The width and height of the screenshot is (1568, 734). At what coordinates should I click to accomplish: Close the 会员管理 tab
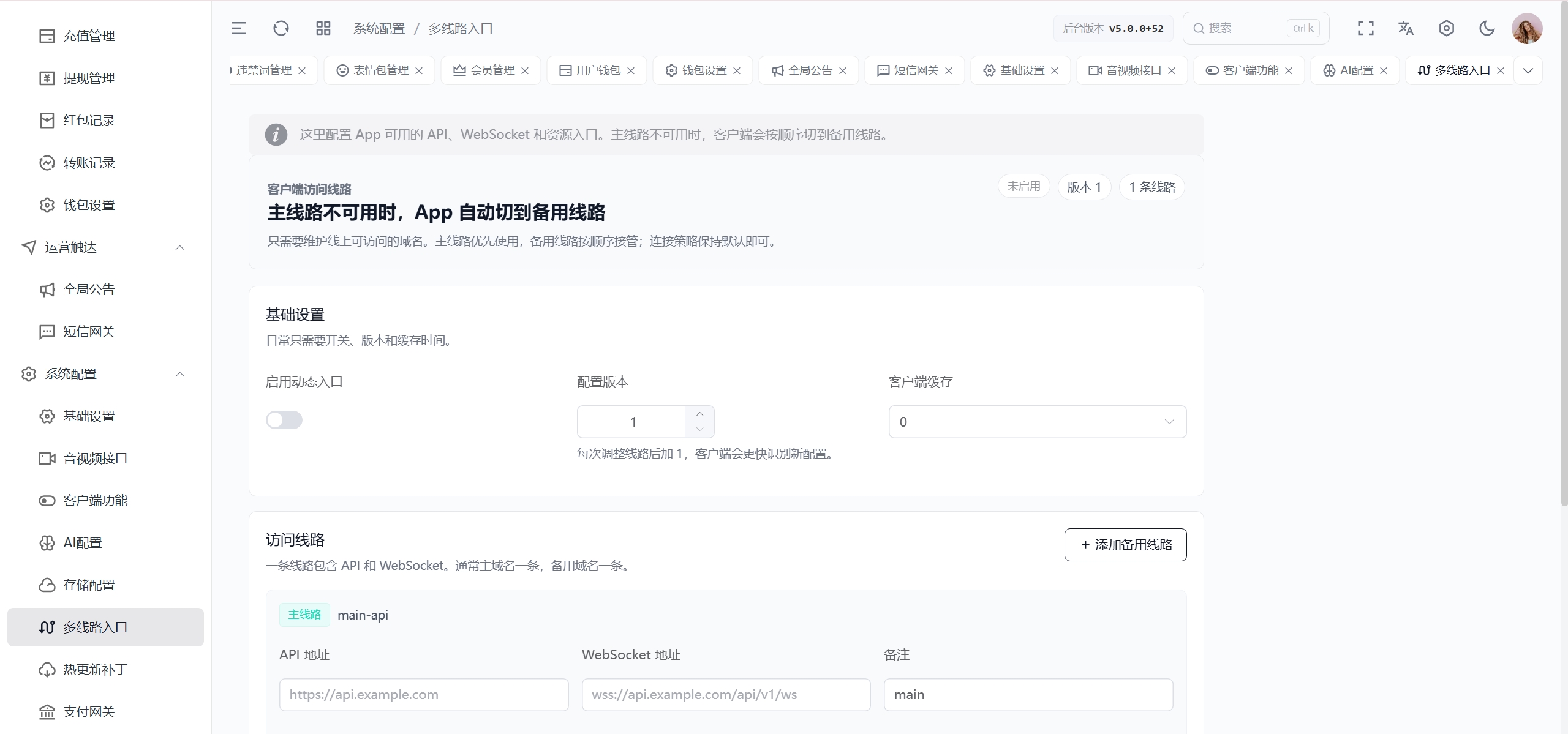(525, 71)
